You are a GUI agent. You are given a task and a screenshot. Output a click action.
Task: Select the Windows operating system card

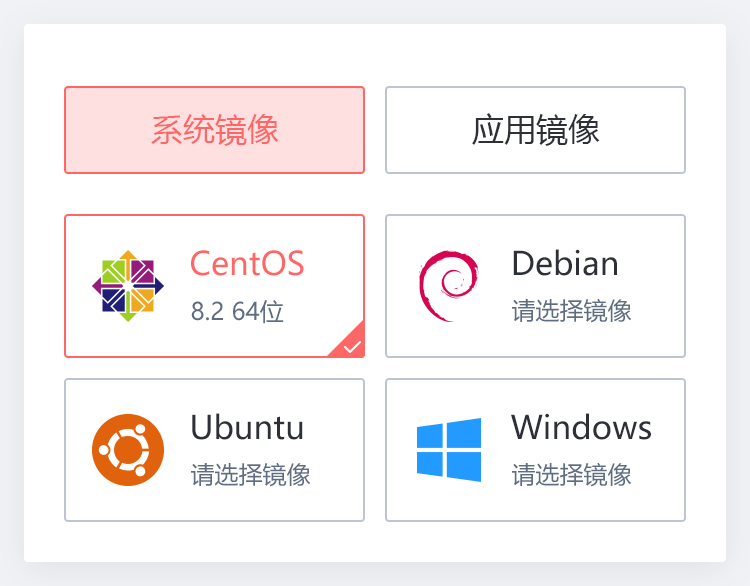pyautogui.click(x=535, y=450)
